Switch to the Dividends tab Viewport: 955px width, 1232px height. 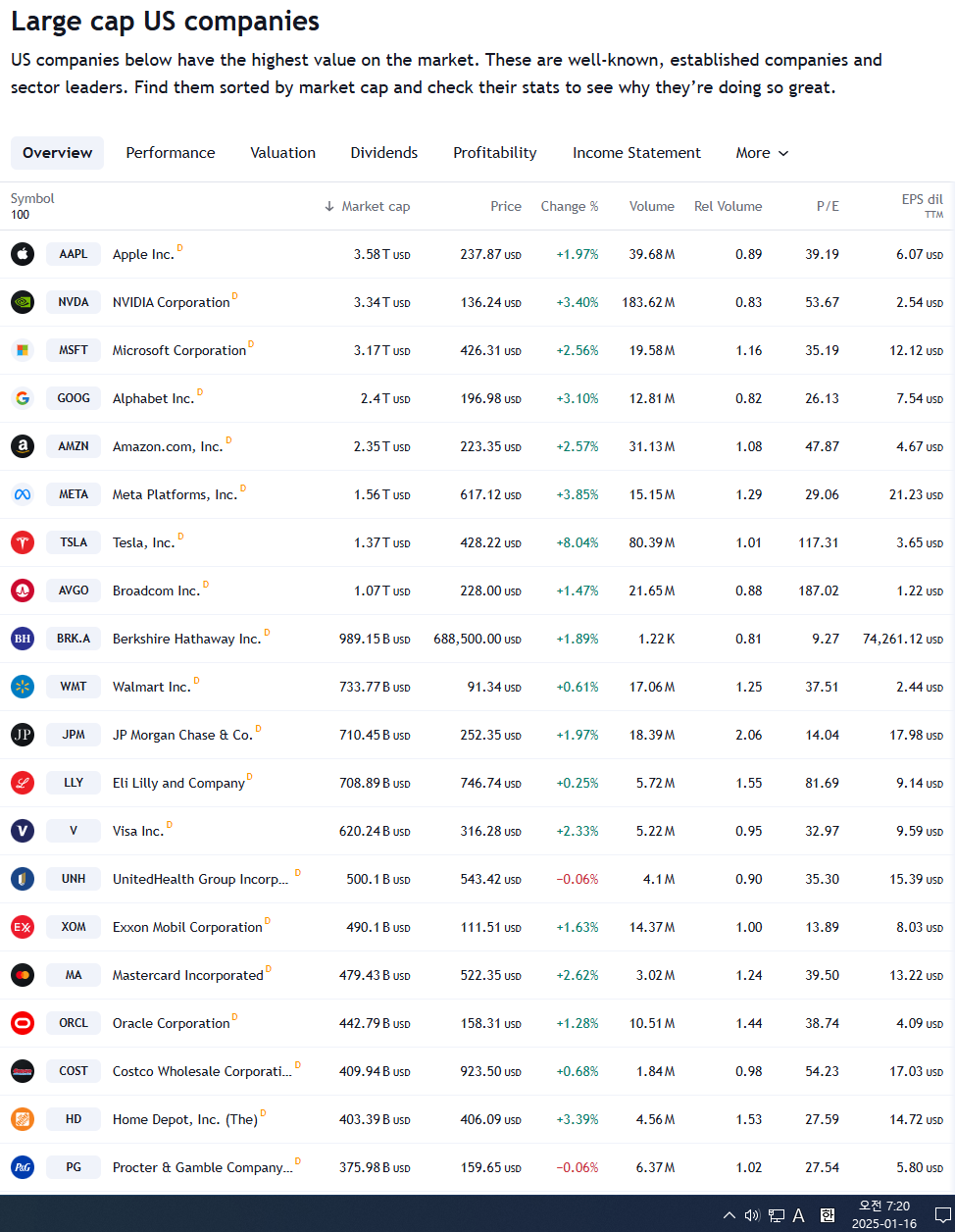coord(384,153)
